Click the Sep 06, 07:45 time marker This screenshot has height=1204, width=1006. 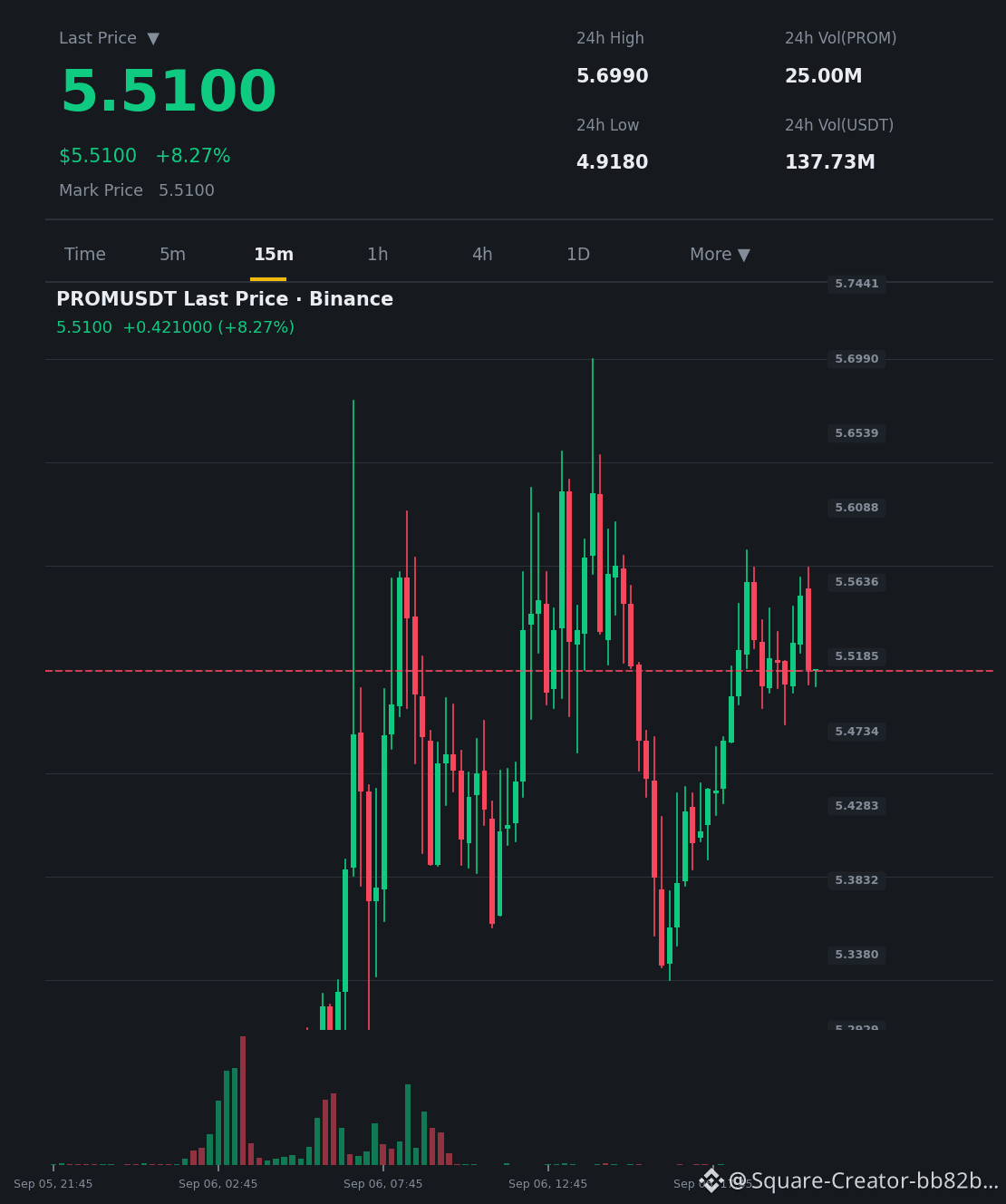click(x=382, y=1184)
